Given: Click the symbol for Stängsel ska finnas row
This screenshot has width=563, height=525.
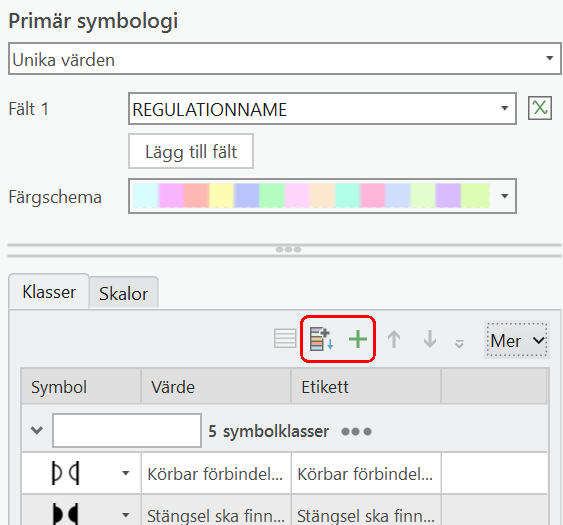Looking at the screenshot, I should [66, 514].
